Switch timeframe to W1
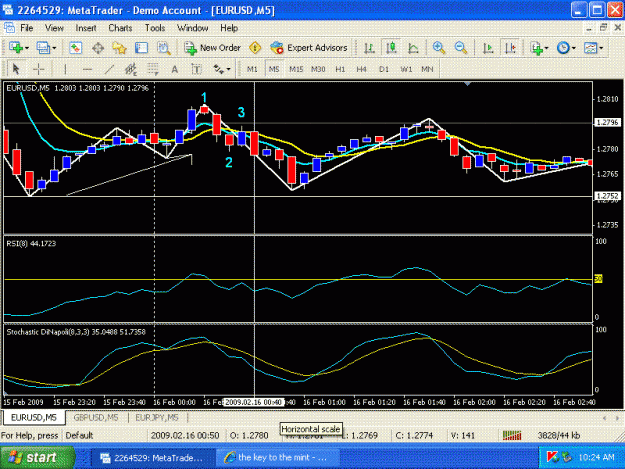Viewport: 625px width, 469px height. (x=406, y=69)
